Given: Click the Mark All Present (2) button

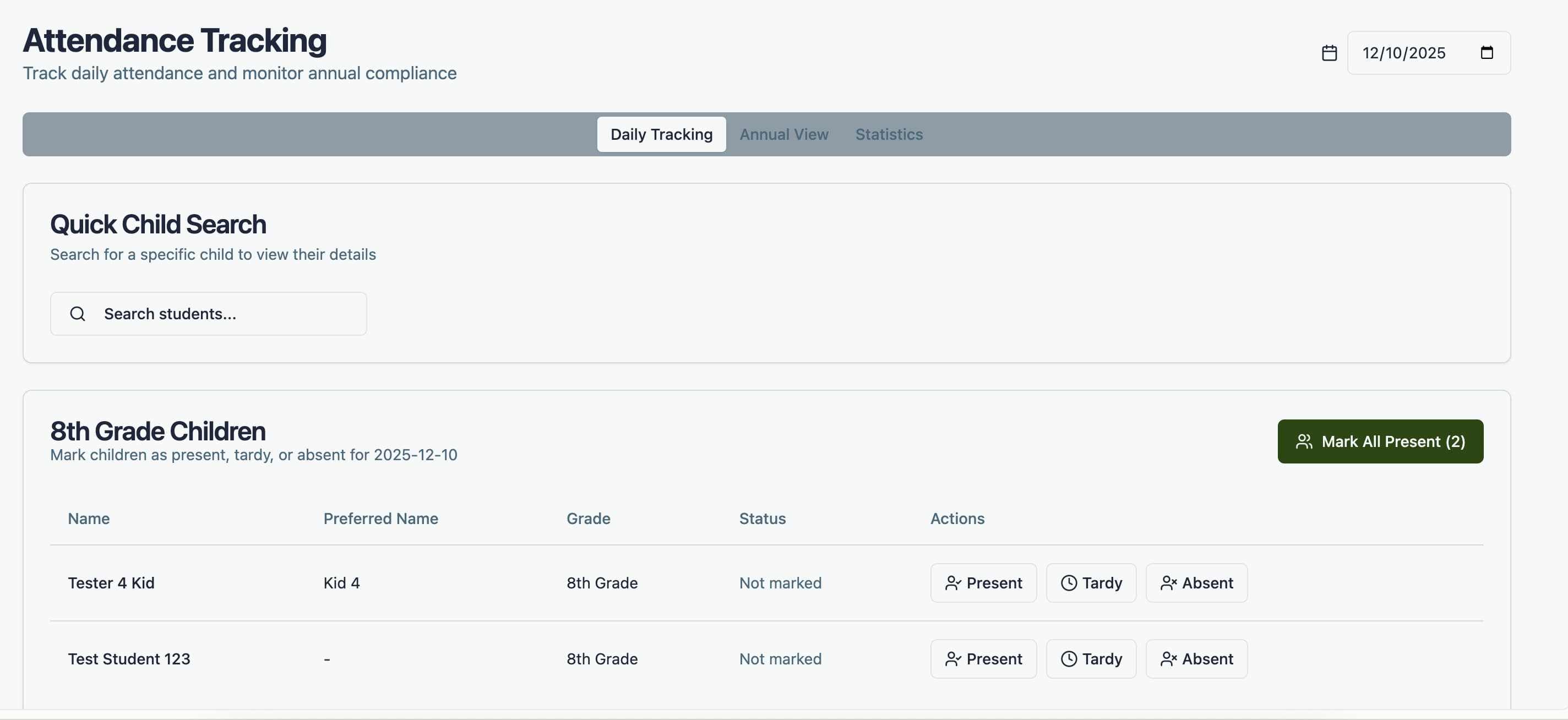Looking at the screenshot, I should [1380, 441].
